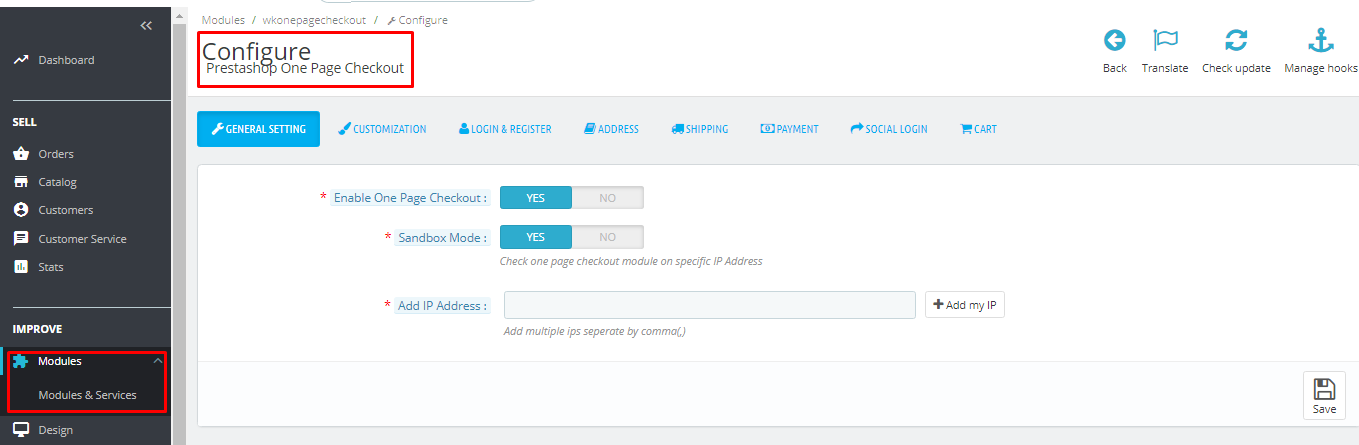Switch to the Address tab
Image resolution: width=1359 pixels, height=445 pixels.
[611, 129]
